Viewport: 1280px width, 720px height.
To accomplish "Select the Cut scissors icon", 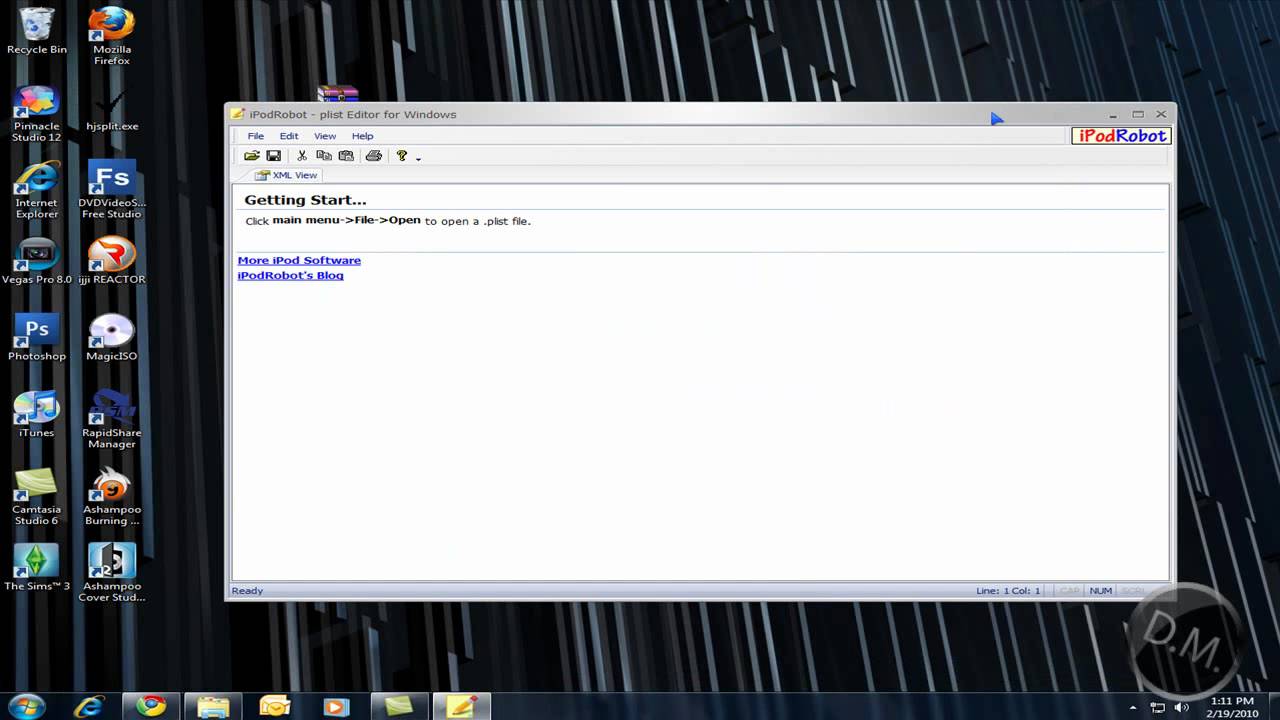I will 302,156.
